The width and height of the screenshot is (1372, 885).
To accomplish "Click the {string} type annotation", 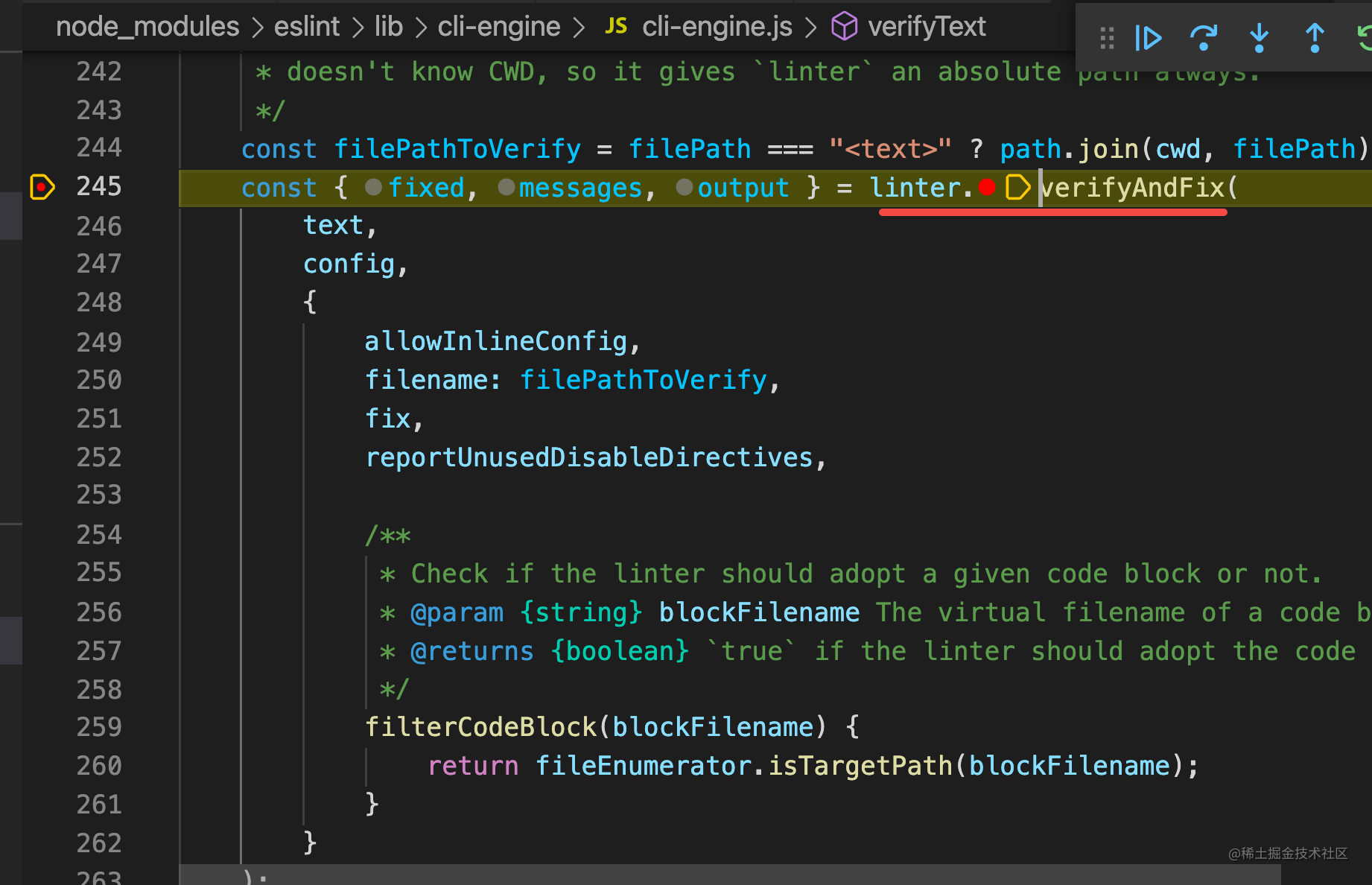I will tap(582, 612).
